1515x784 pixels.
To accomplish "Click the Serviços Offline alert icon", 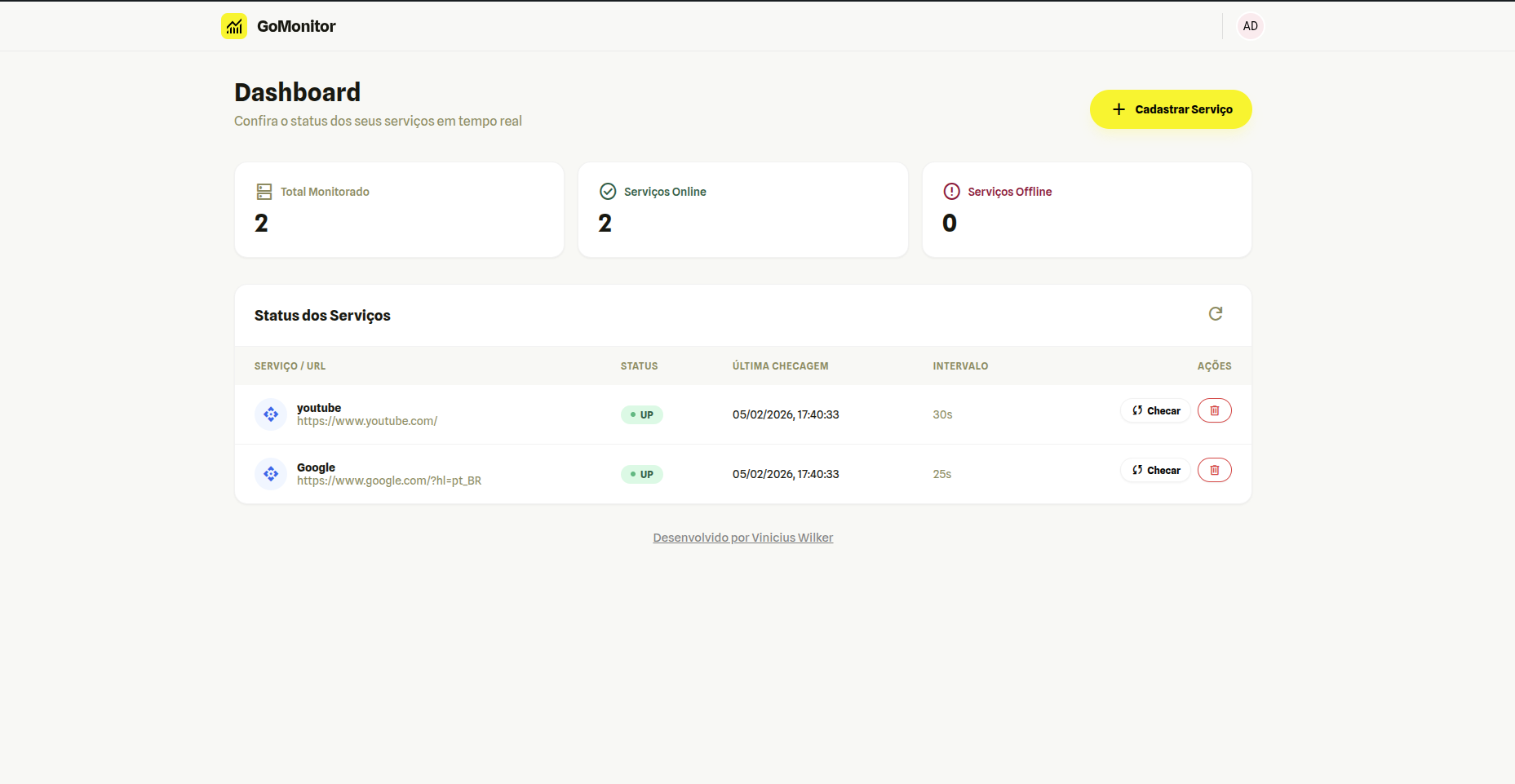I will (951, 192).
